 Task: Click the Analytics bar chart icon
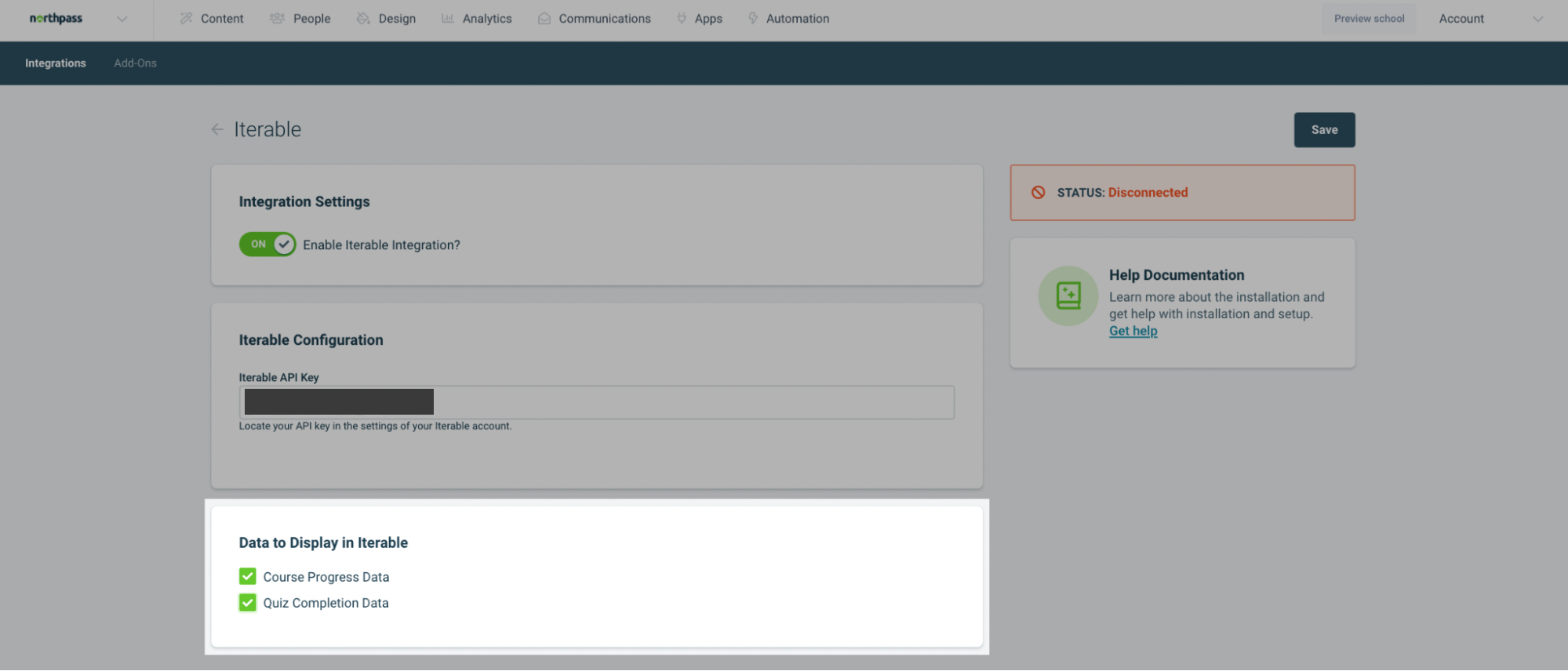[447, 18]
